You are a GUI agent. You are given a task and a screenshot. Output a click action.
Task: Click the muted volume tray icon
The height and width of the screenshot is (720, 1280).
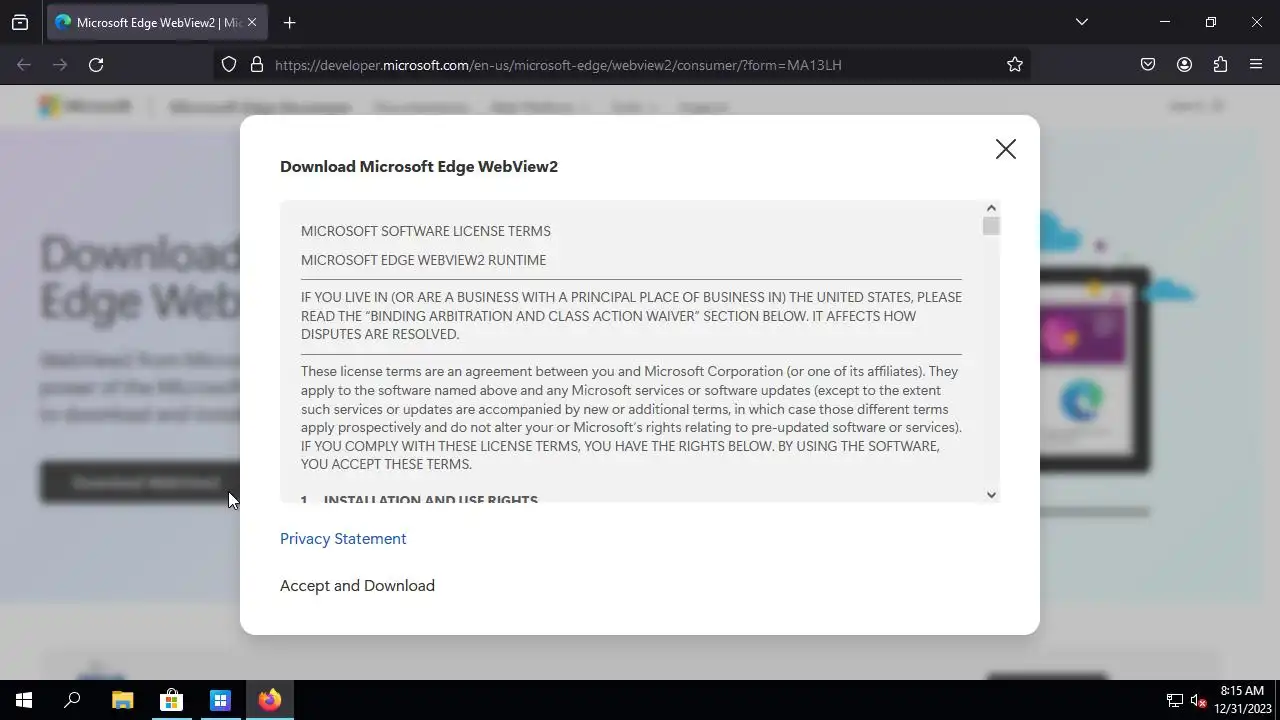click(1198, 701)
